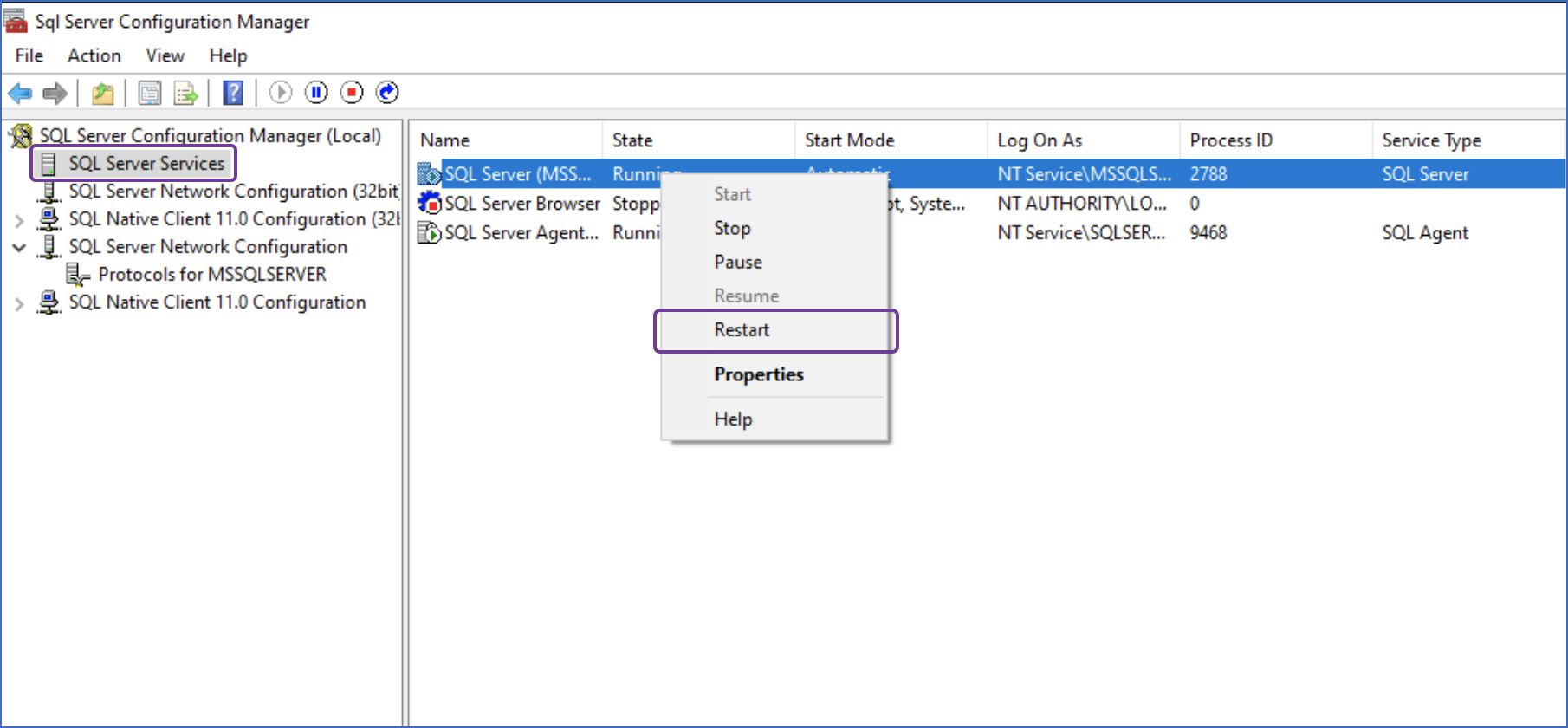Screen dimensions: 1568x728
Task: Click the root Configuration Manager (Local) icon
Action: coord(21,136)
